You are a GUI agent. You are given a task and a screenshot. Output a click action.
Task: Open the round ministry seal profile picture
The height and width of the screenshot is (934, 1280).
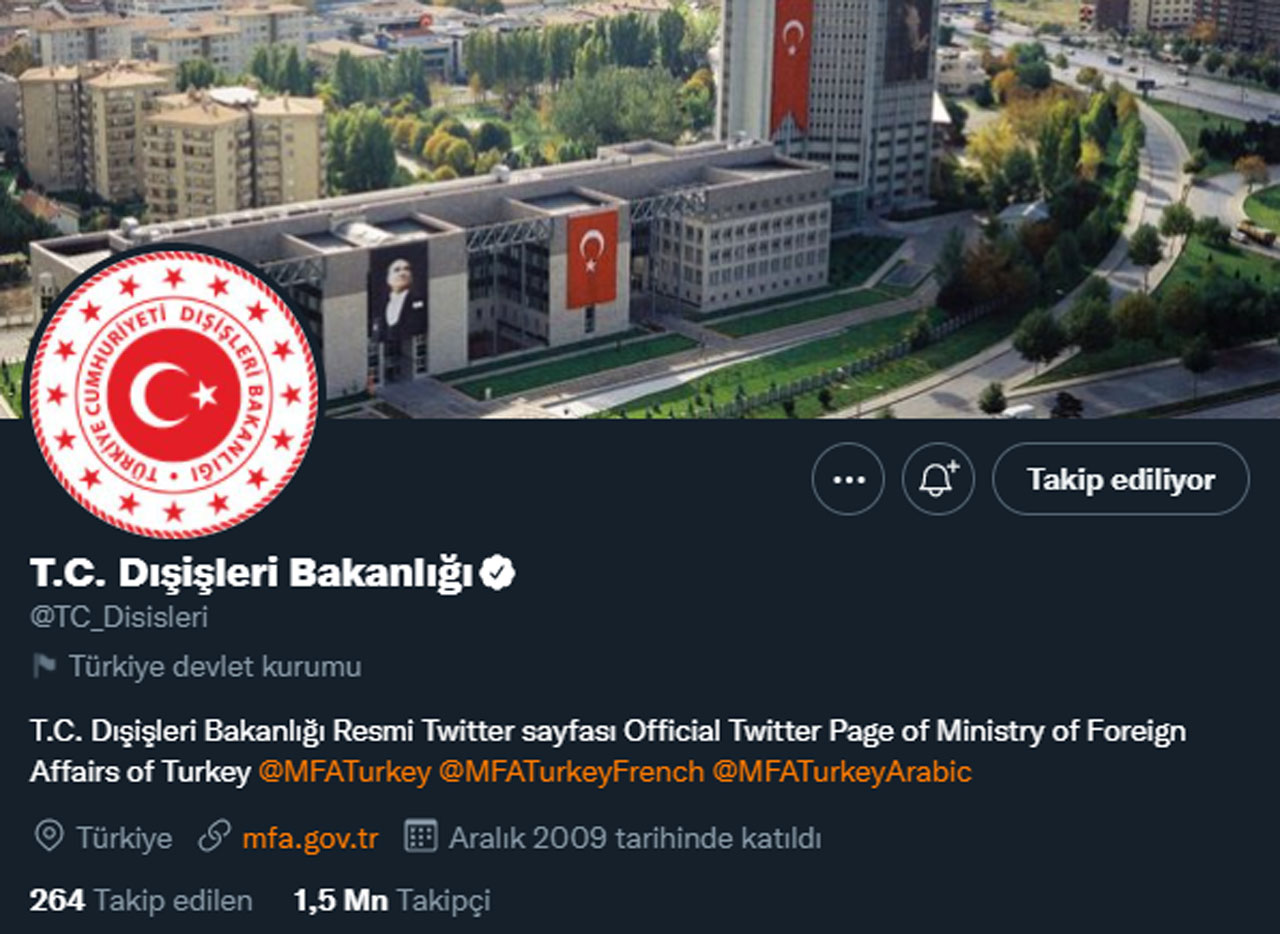(173, 394)
